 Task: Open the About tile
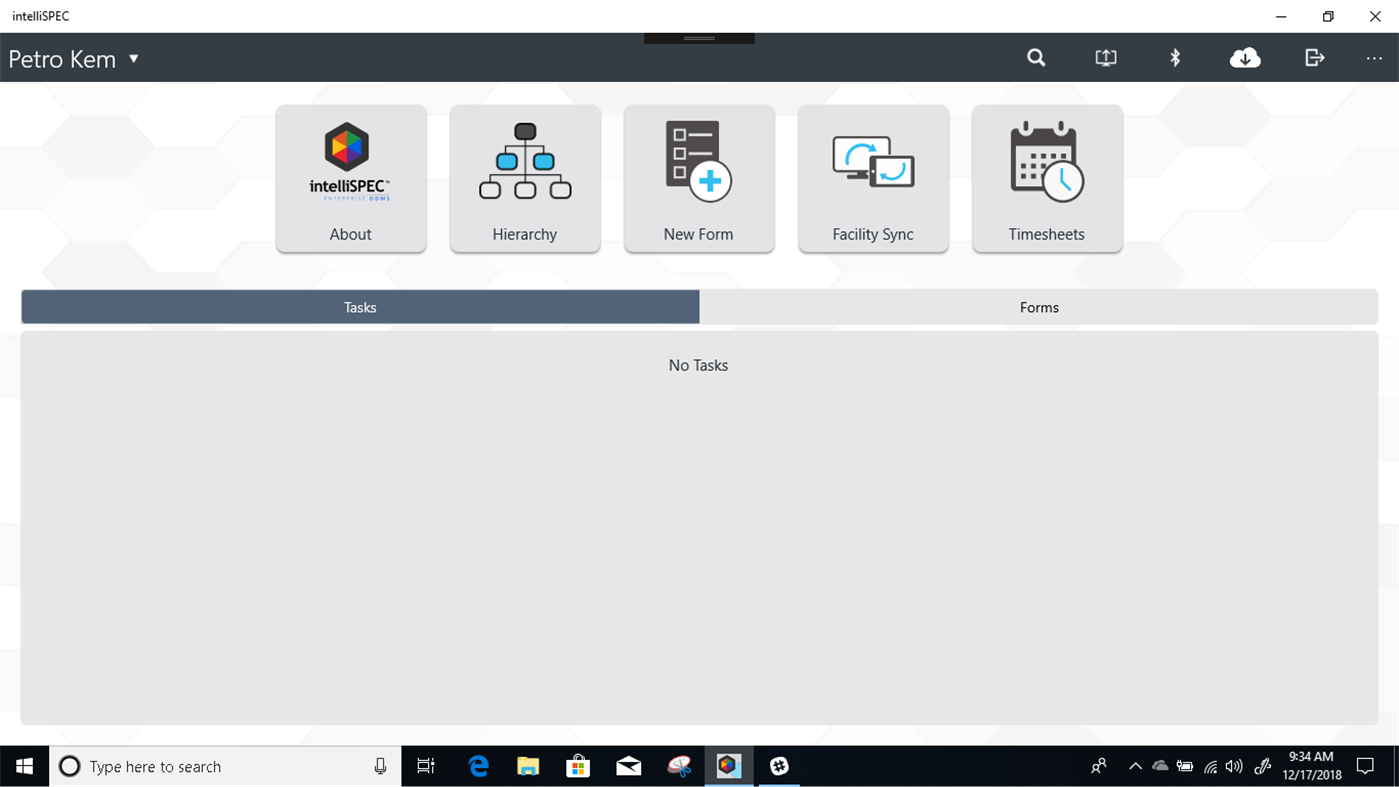click(x=350, y=178)
